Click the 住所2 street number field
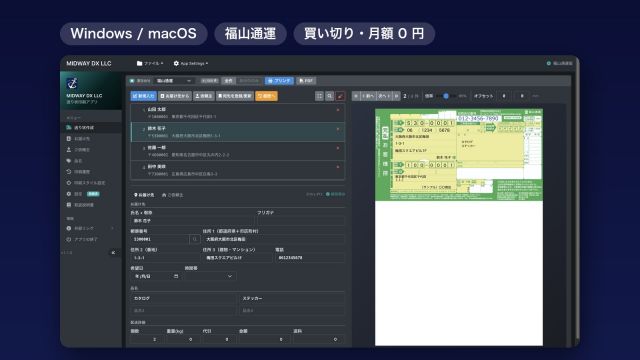640x360 pixels. (165, 258)
